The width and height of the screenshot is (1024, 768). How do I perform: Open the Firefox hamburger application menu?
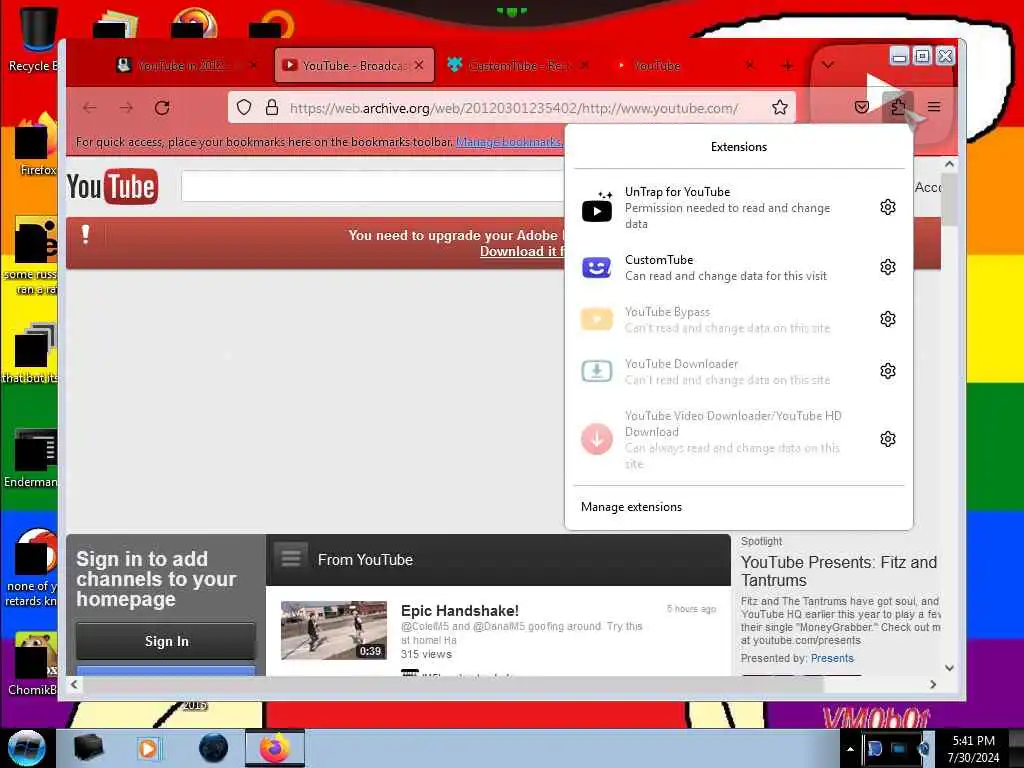pos(934,107)
